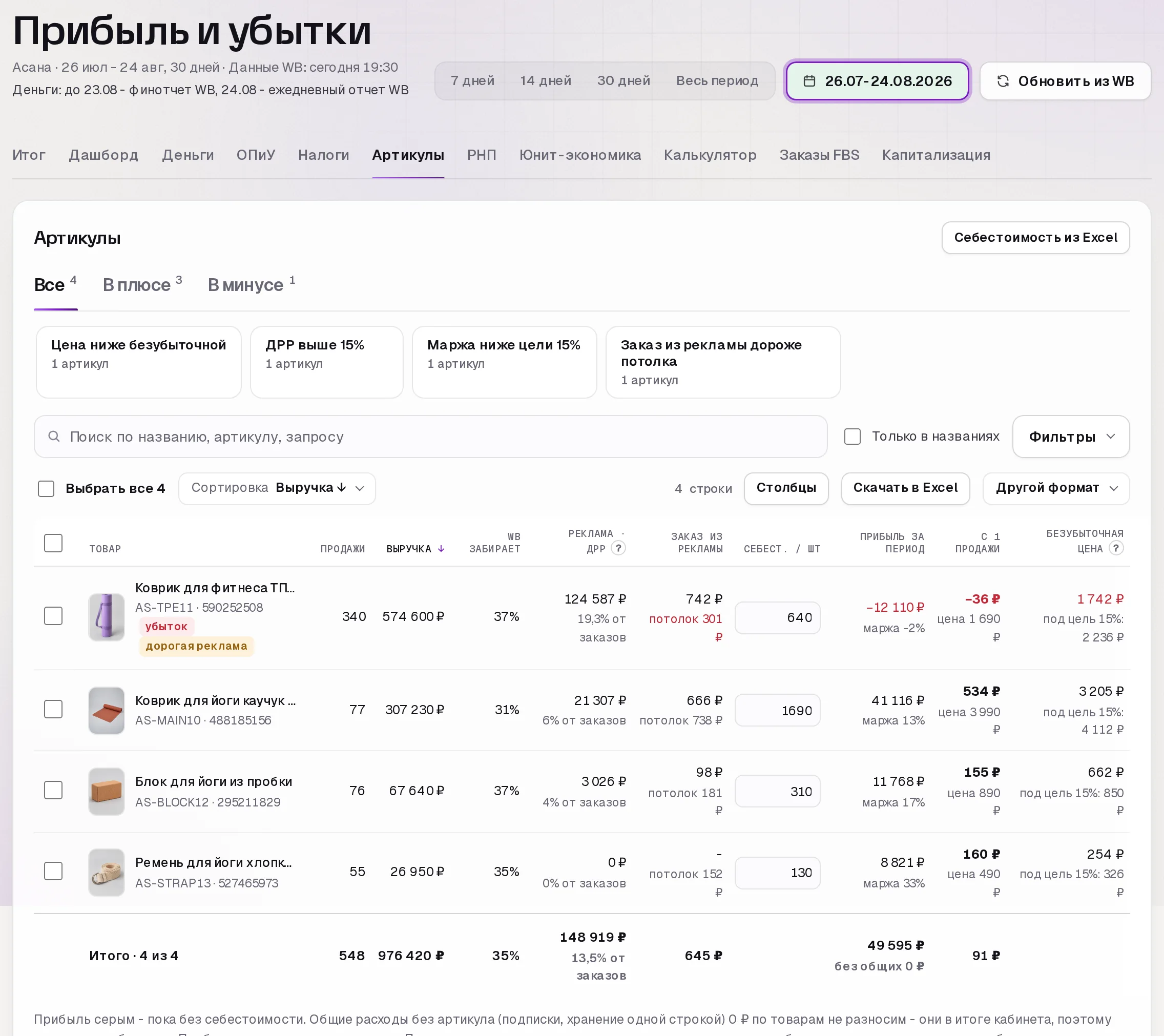
Task: Select the 14 дней period button
Action: [545, 81]
